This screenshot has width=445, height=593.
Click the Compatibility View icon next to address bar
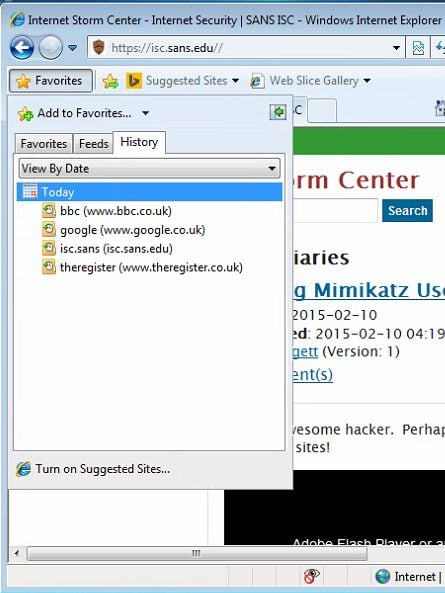click(x=418, y=48)
